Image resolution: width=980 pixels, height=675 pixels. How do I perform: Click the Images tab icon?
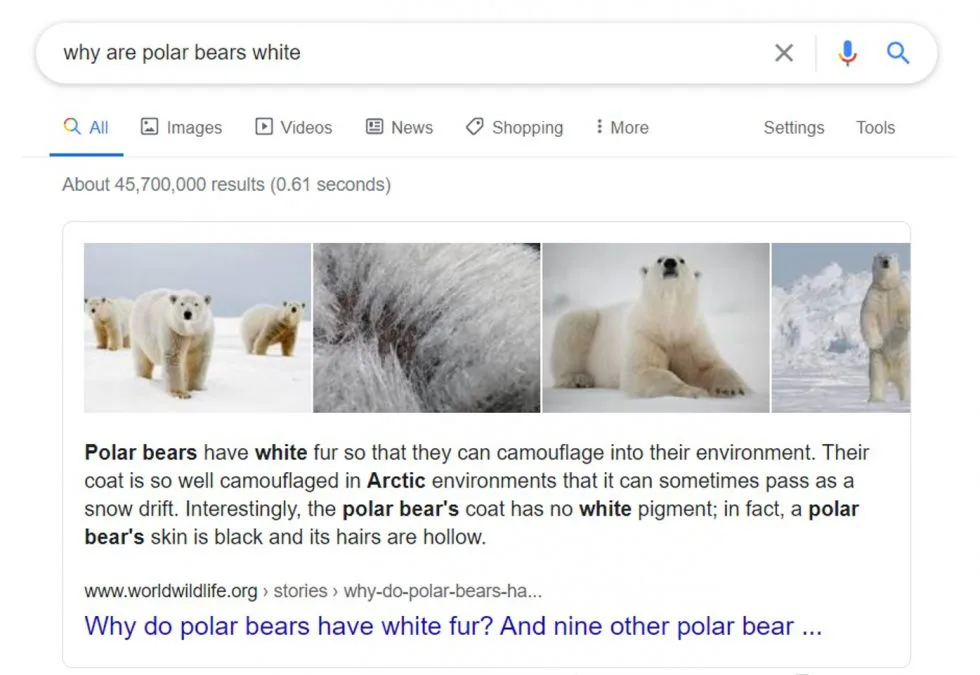(x=150, y=127)
